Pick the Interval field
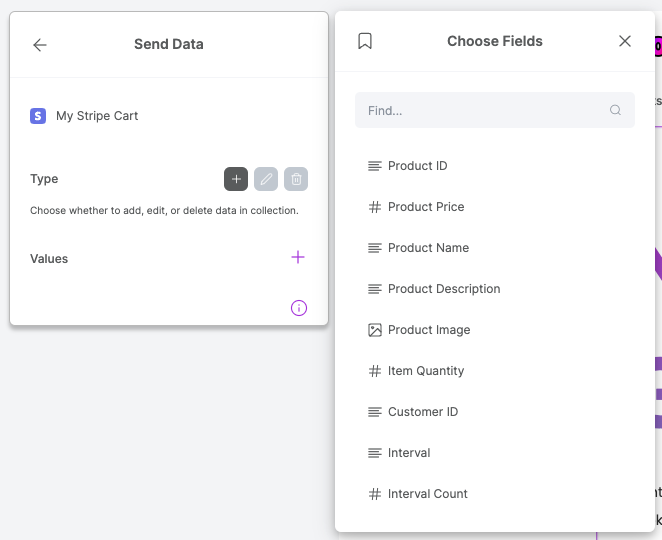This screenshot has width=662, height=540. coord(408,453)
